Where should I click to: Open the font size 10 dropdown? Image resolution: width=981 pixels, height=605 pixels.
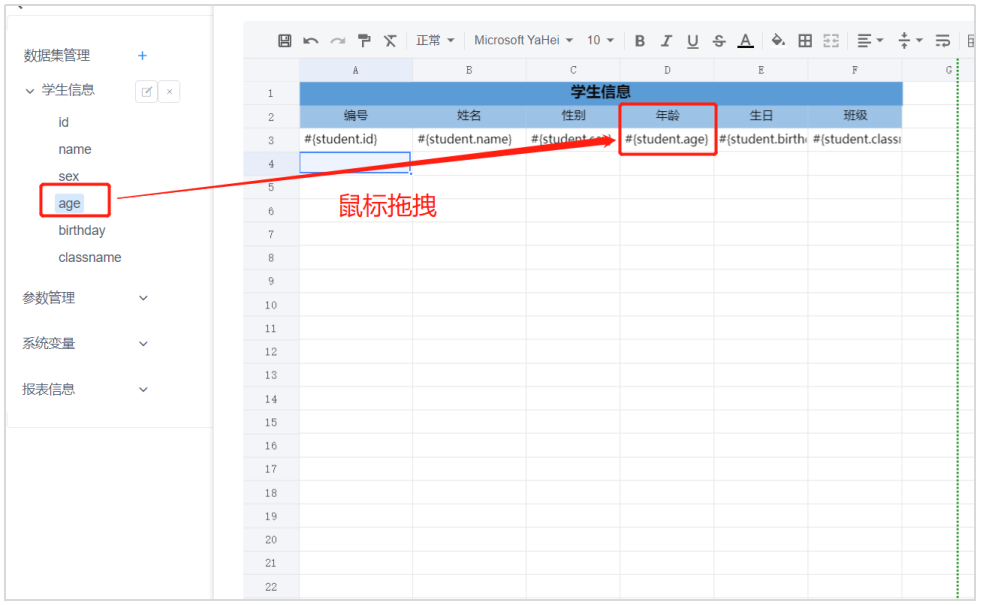pos(600,41)
